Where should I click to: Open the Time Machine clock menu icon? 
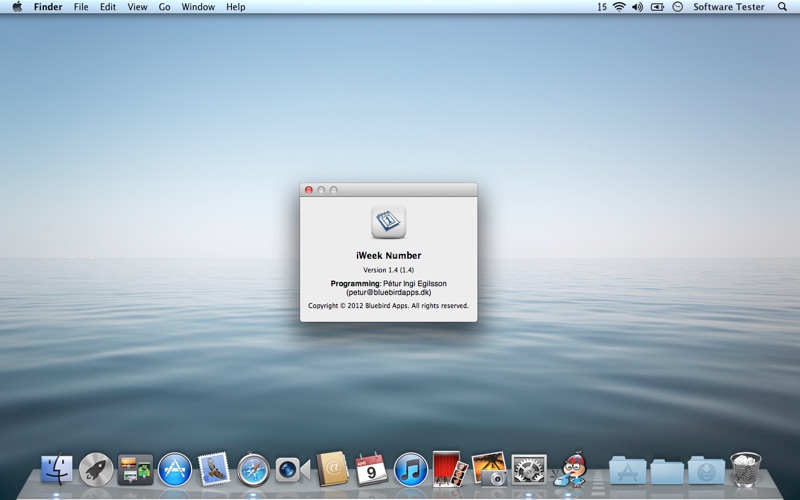click(678, 7)
